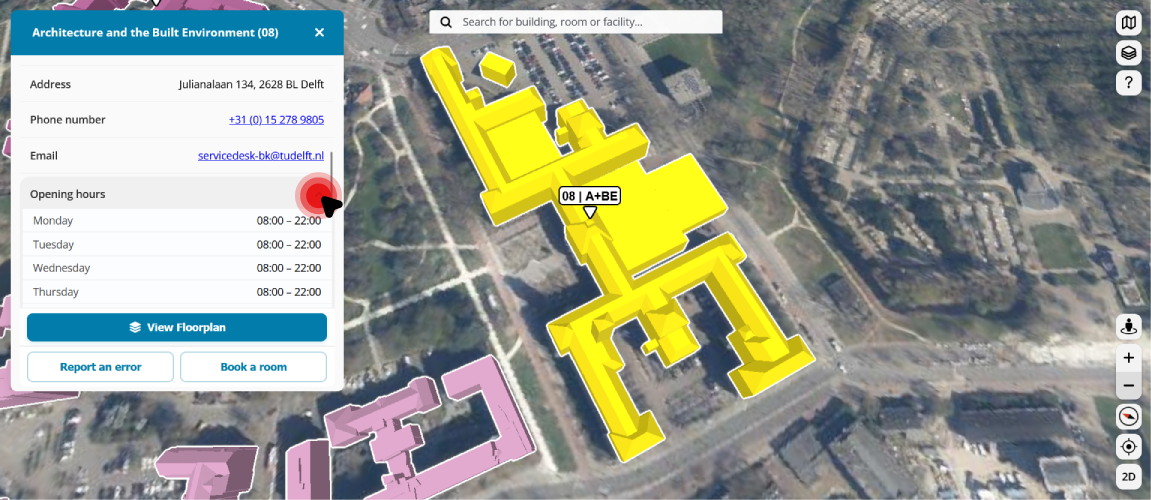Close the Architecture building info panel
1151x500 pixels.
point(319,32)
